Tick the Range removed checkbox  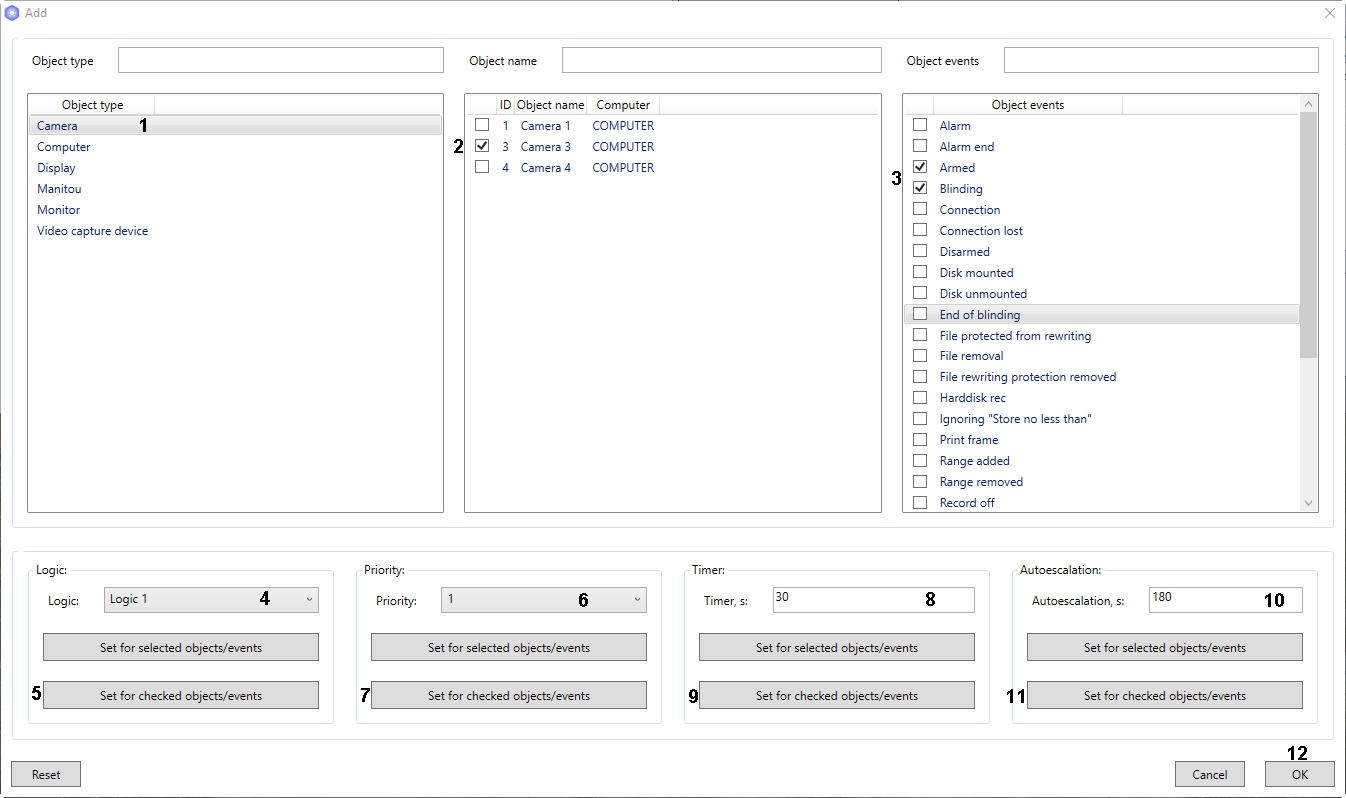[x=920, y=481]
